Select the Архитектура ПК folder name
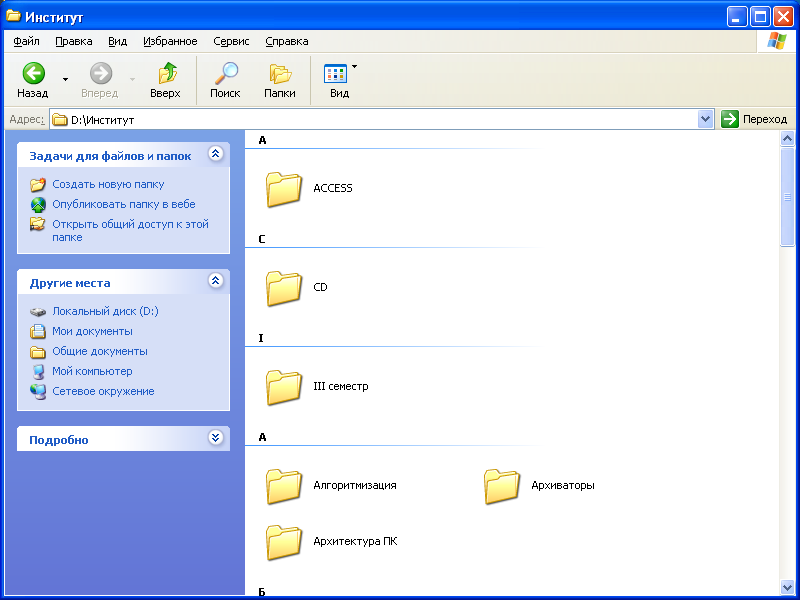The image size is (800, 600). [x=355, y=541]
